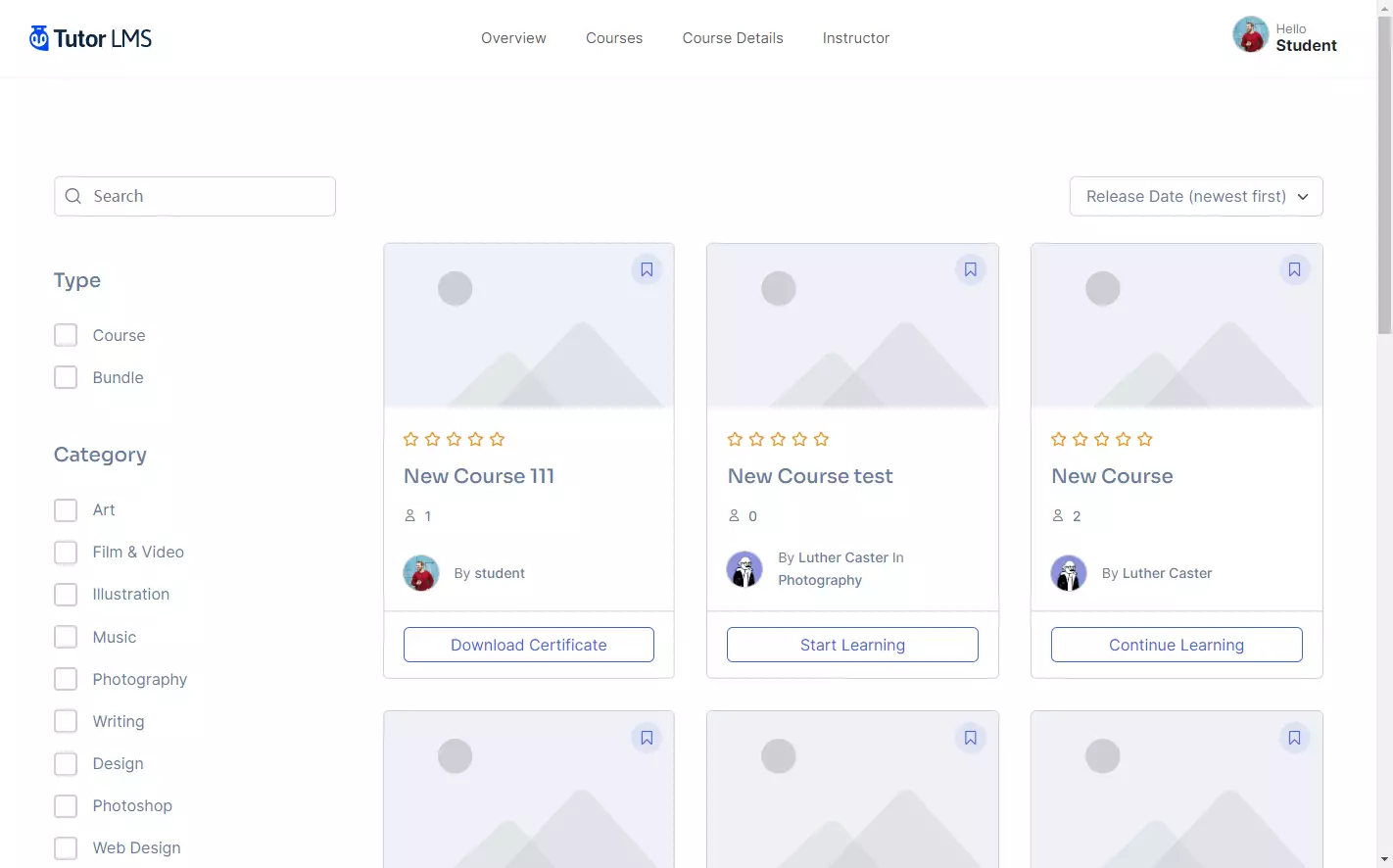Check the Art category
The image size is (1393, 868).
click(x=66, y=509)
